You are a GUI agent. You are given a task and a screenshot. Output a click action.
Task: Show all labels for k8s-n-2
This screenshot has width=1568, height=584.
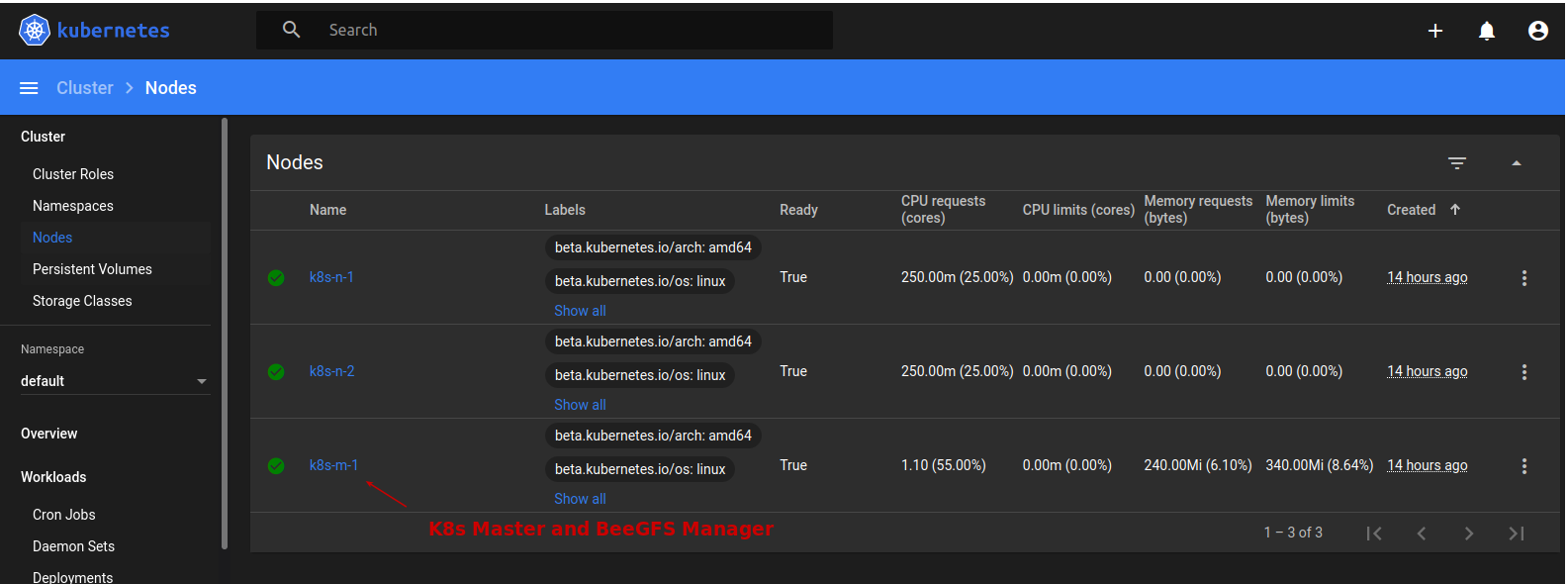[580, 405]
